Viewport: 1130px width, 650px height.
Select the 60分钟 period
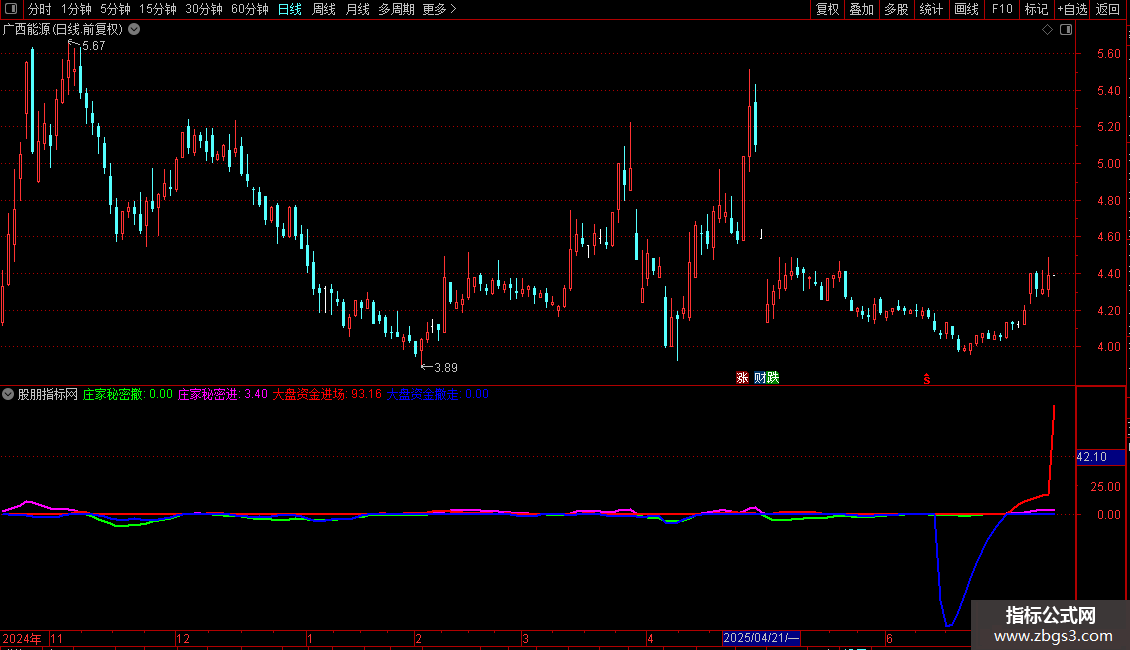tap(250, 9)
